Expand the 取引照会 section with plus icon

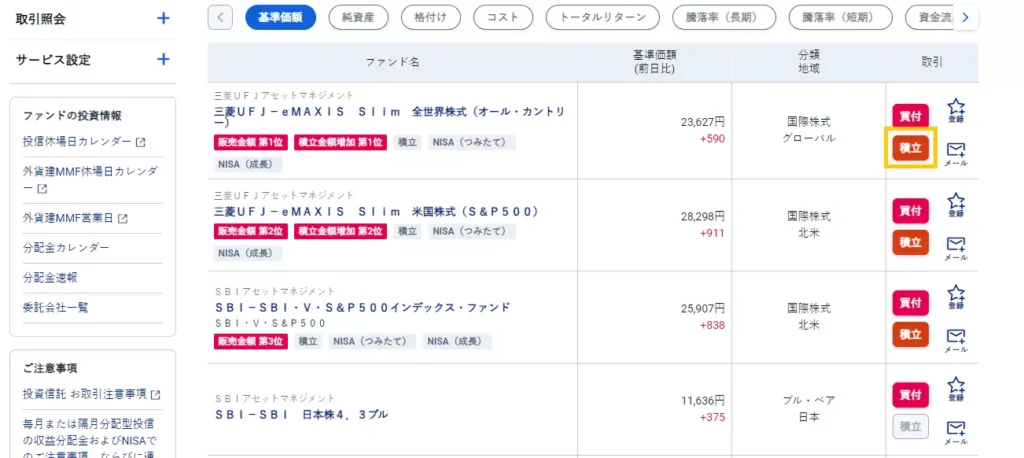click(x=163, y=18)
